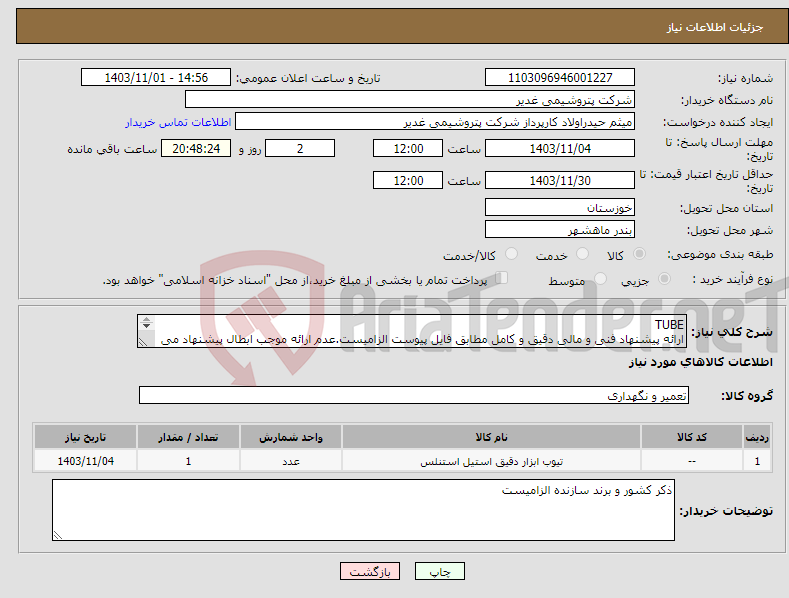Click the item name cell تیوب ابزار دقیق استیل استنلس

point(492,462)
